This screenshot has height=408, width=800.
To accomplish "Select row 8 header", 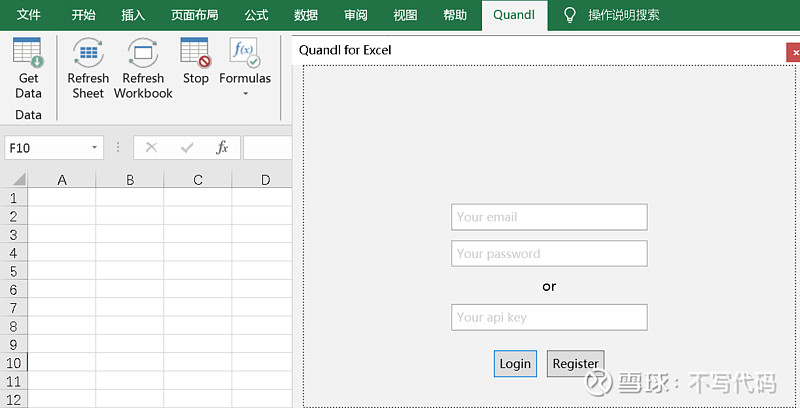I will pos(13,326).
